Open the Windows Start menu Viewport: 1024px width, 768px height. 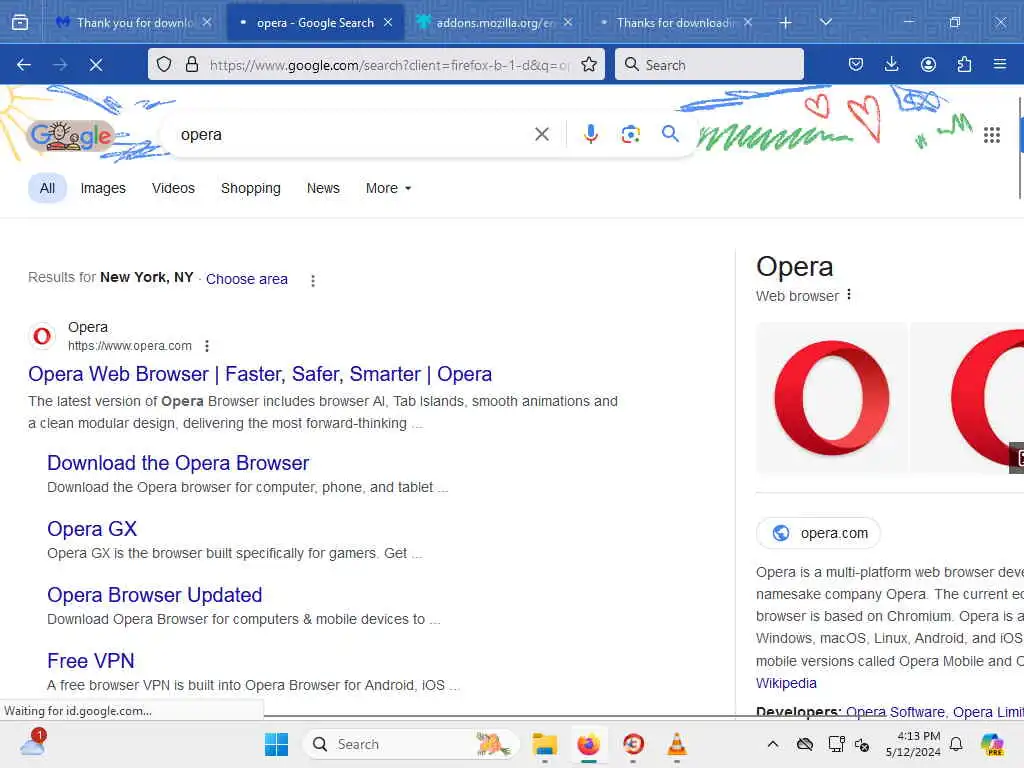click(x=276, y=744)
